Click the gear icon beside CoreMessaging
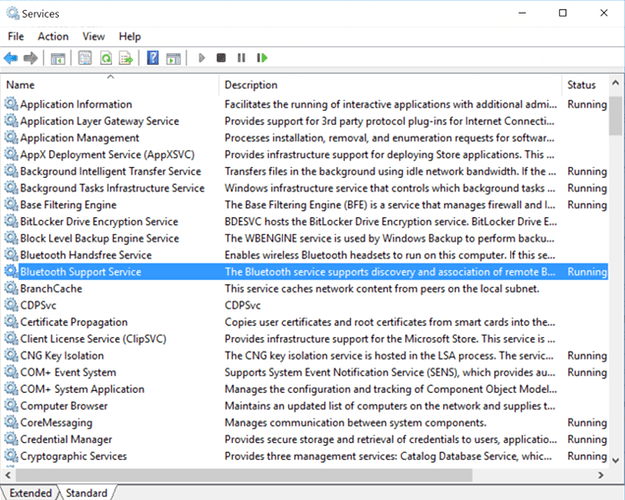 (11, 422)
